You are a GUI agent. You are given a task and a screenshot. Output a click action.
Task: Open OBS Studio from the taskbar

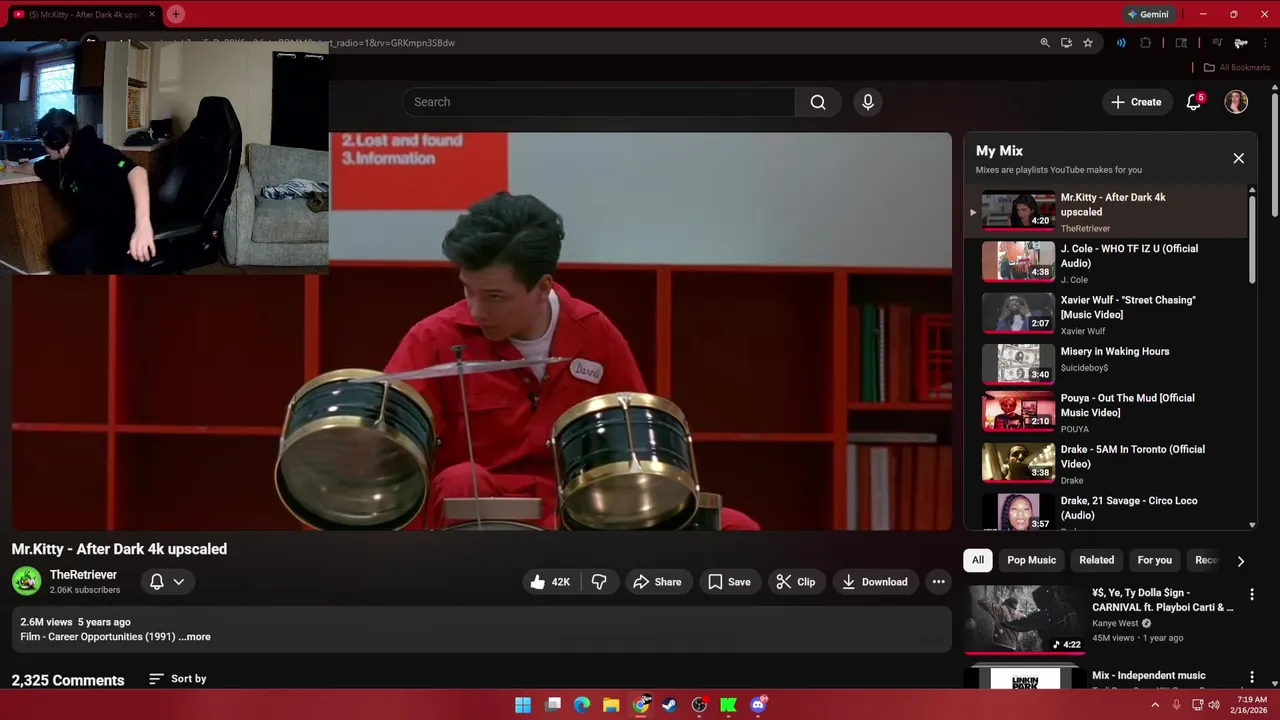699,705
